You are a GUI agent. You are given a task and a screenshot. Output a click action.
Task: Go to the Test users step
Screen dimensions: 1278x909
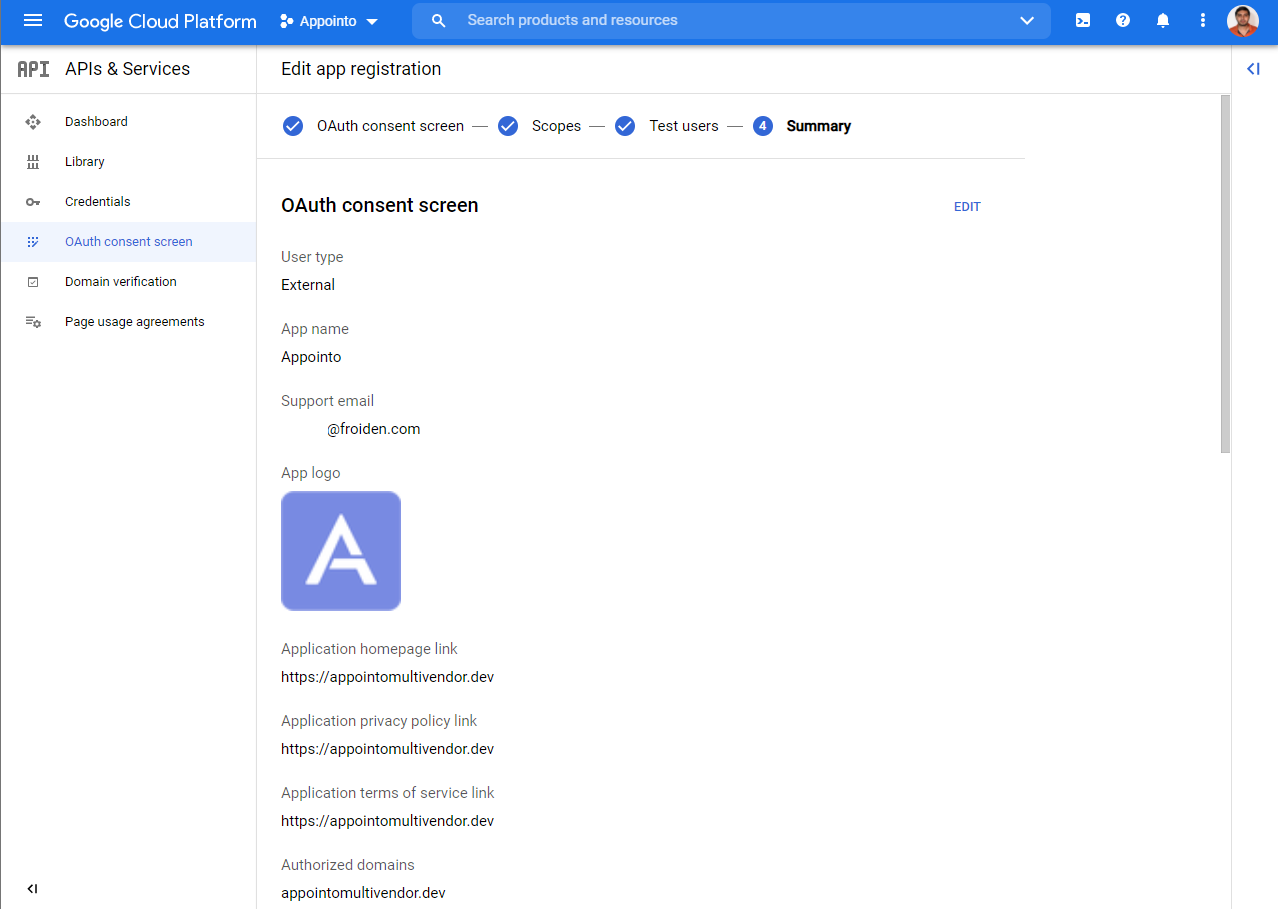click(684, 126)
